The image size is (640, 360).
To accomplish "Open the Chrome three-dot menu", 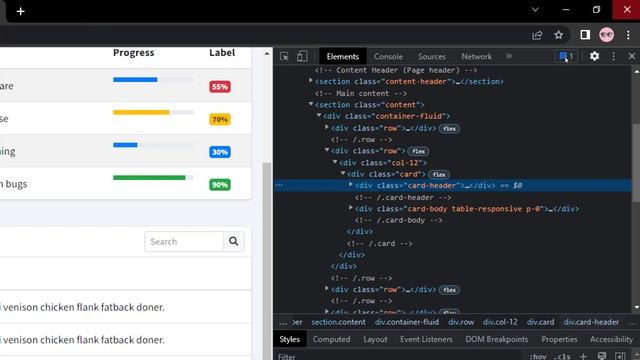I will 628,35.
